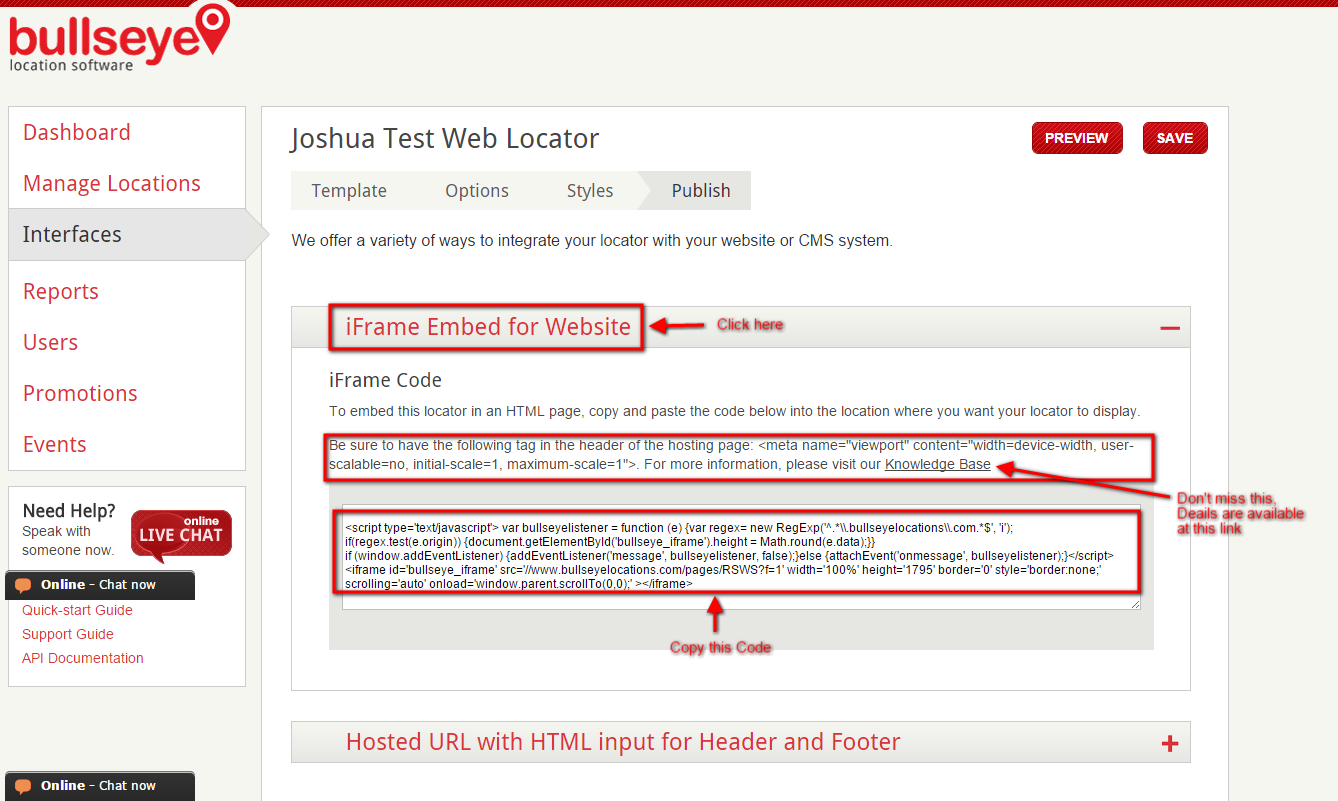Open the Quick-start Guide link
This screenshot has height=801, width=1338.
click(x=77, y=610)
